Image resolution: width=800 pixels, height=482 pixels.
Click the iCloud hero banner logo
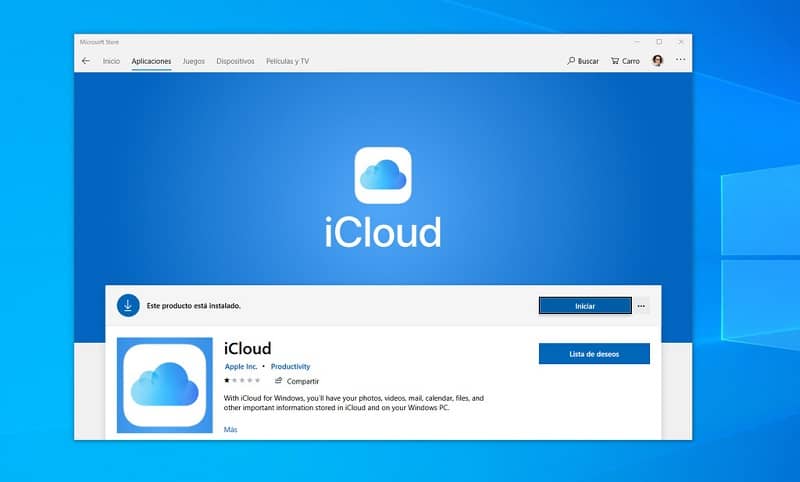(383, 175)
